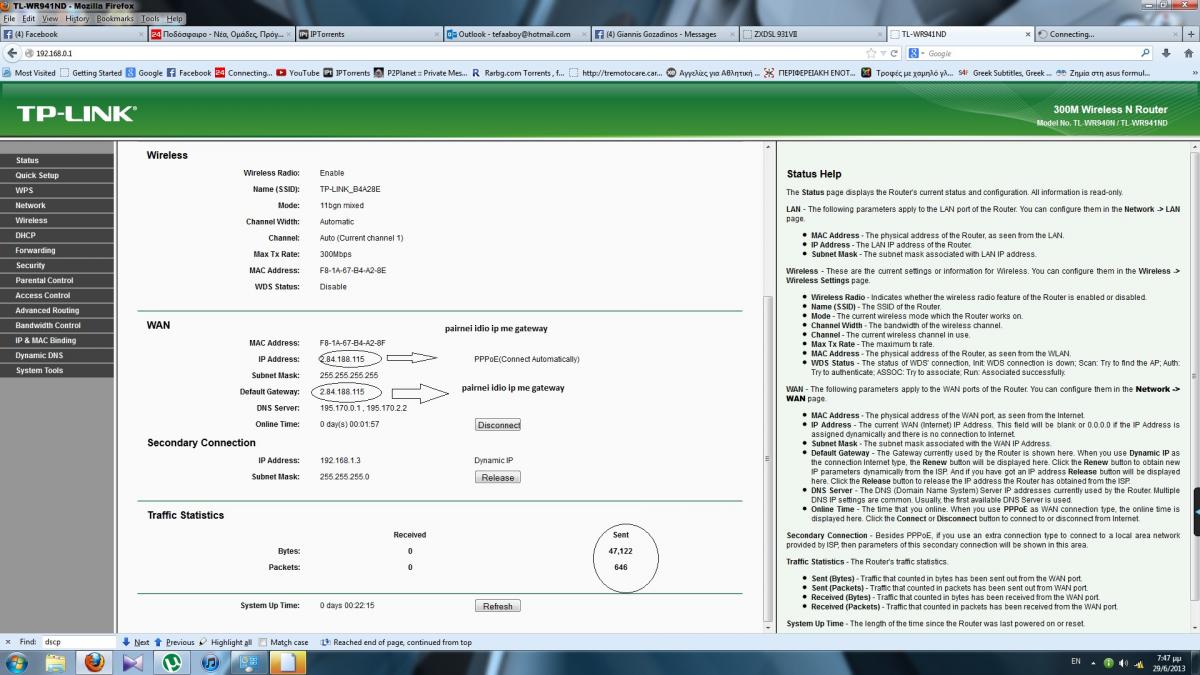1200x675 pixels.
Task: Open the History menu
Action: [x=78, y=19]
